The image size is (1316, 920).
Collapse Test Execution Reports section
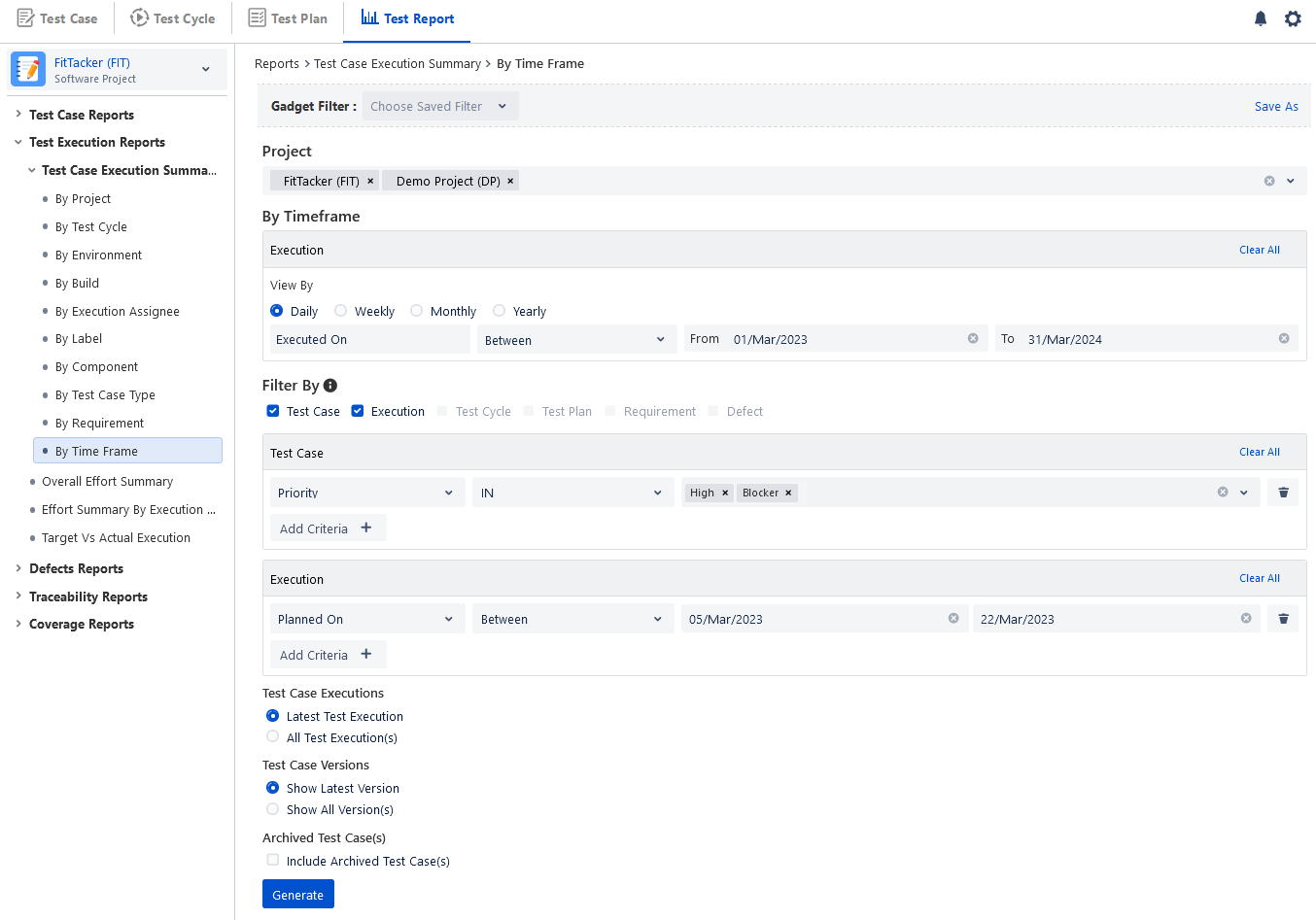18,142
